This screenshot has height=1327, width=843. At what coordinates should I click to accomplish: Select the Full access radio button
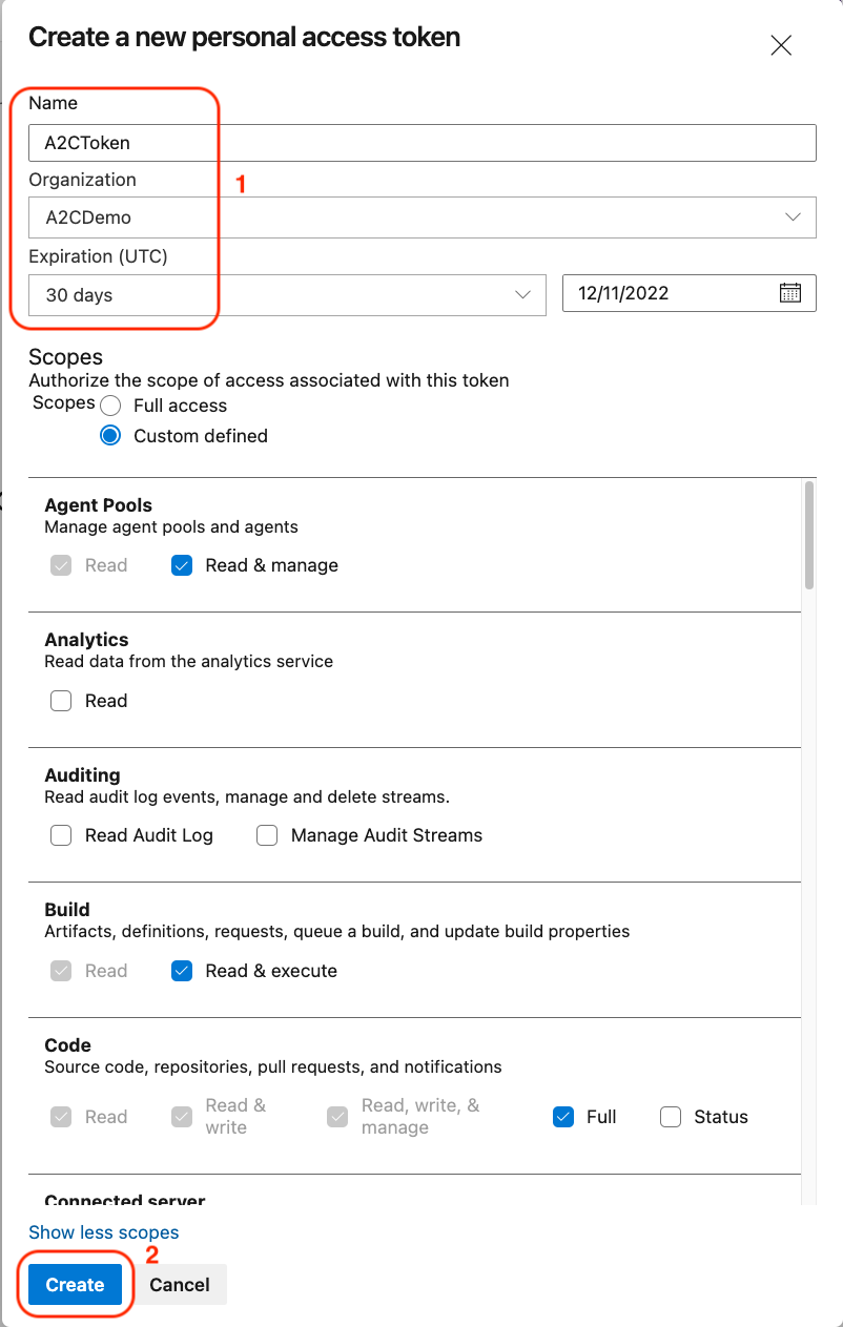(x=110, y=405)
